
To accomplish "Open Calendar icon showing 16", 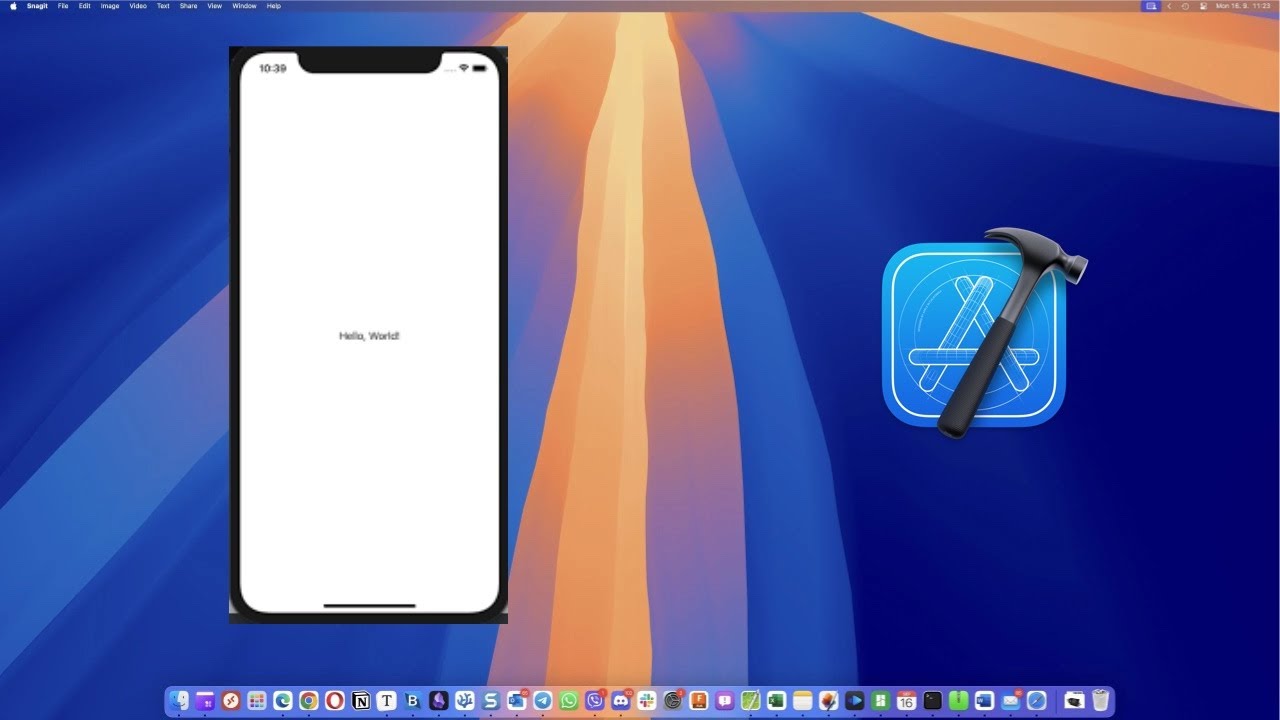I will click(x=906, y=701).
